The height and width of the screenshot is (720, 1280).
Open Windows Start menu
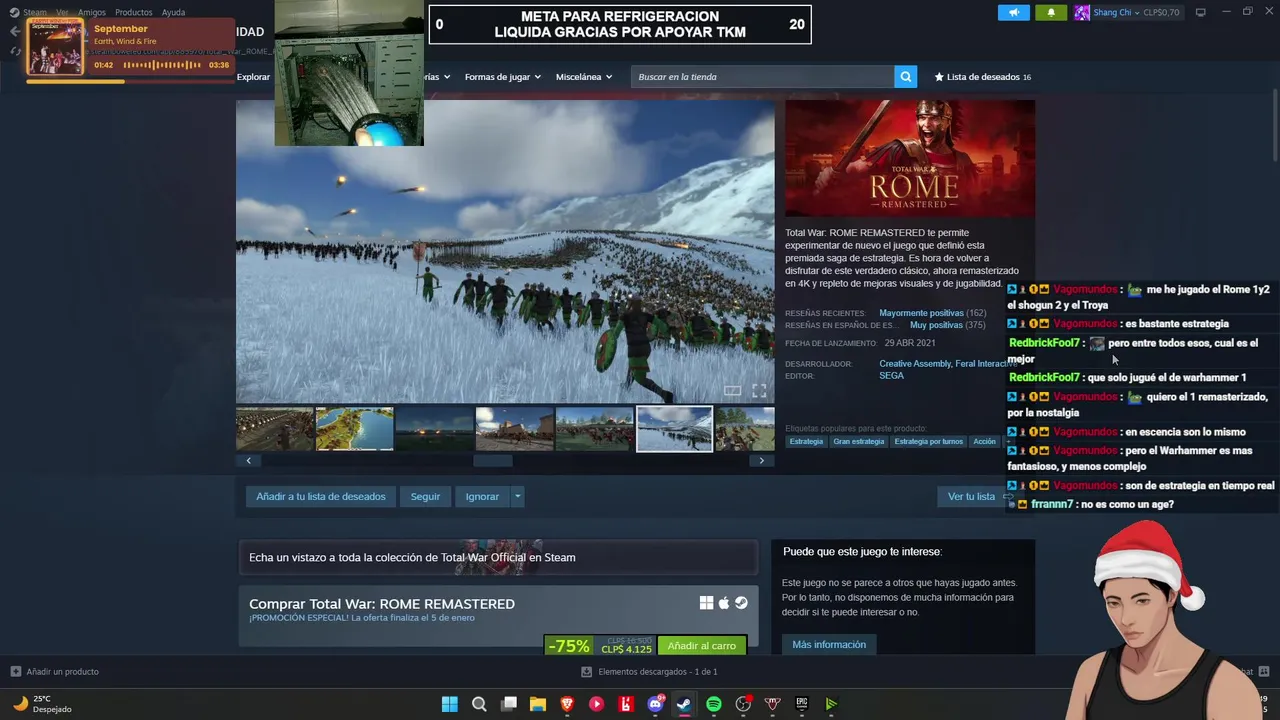(x=450, y=704)
